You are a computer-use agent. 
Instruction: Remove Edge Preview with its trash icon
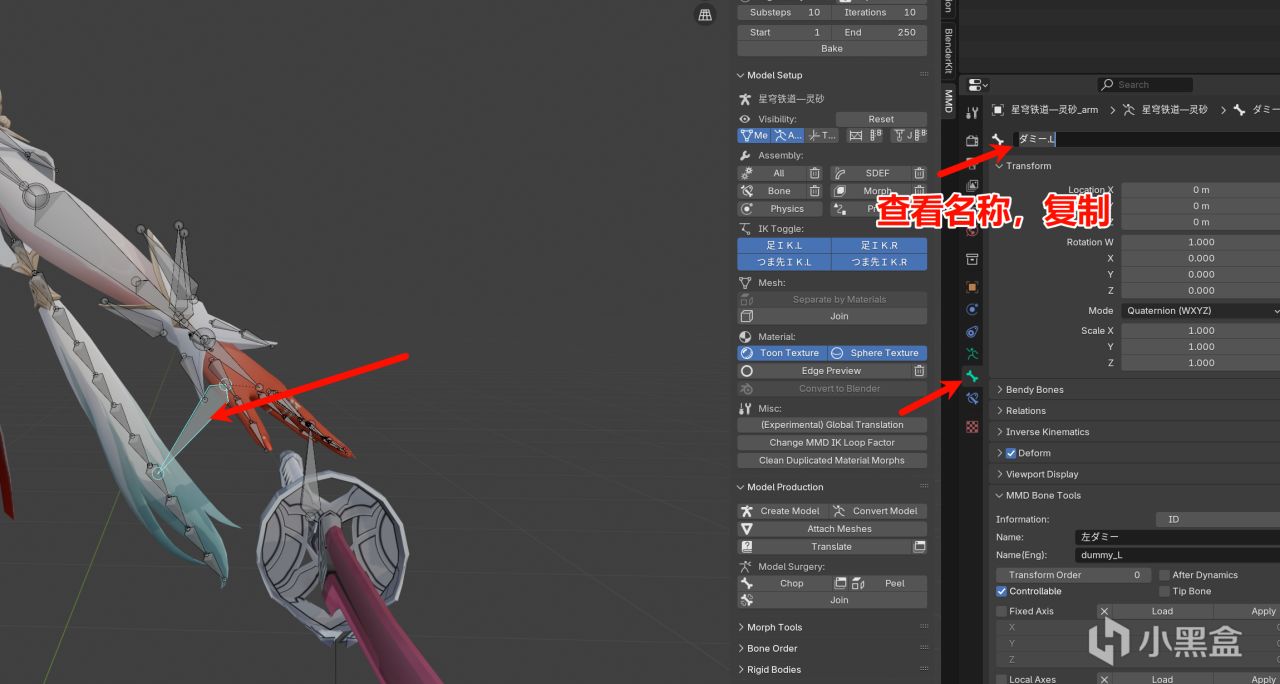[919, 371]
